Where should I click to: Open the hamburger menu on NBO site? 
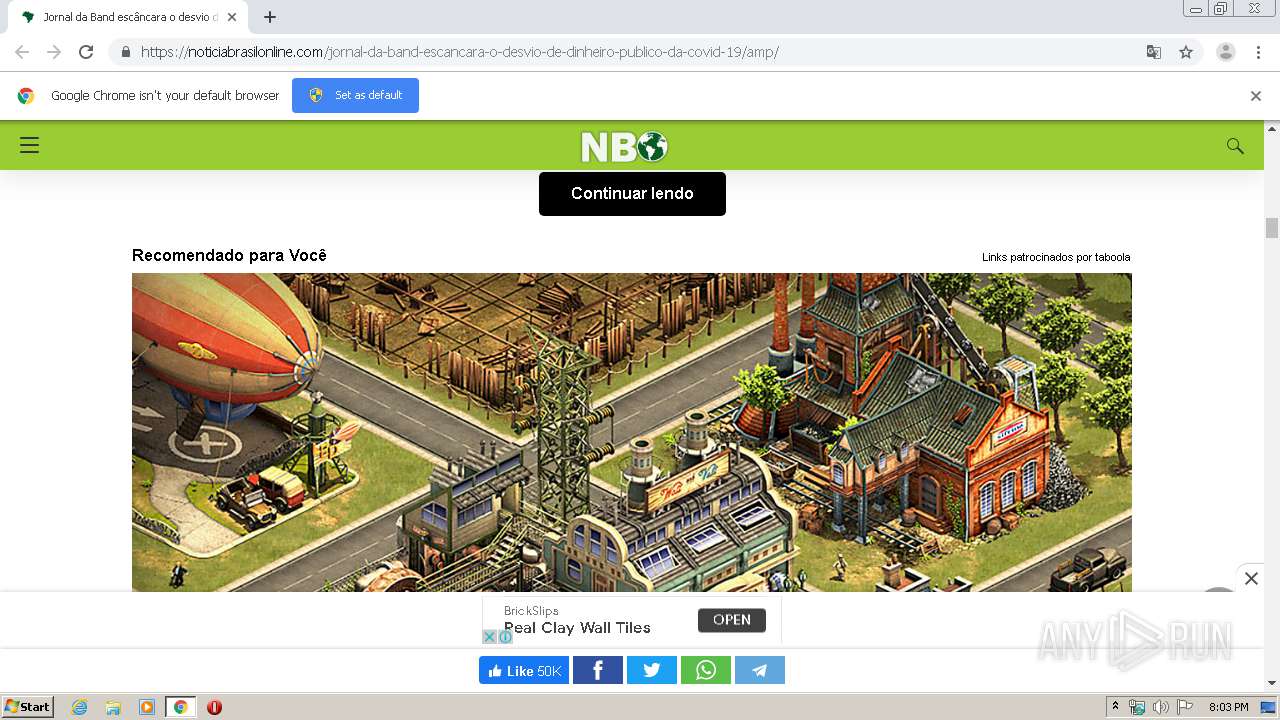pos(30,145)
